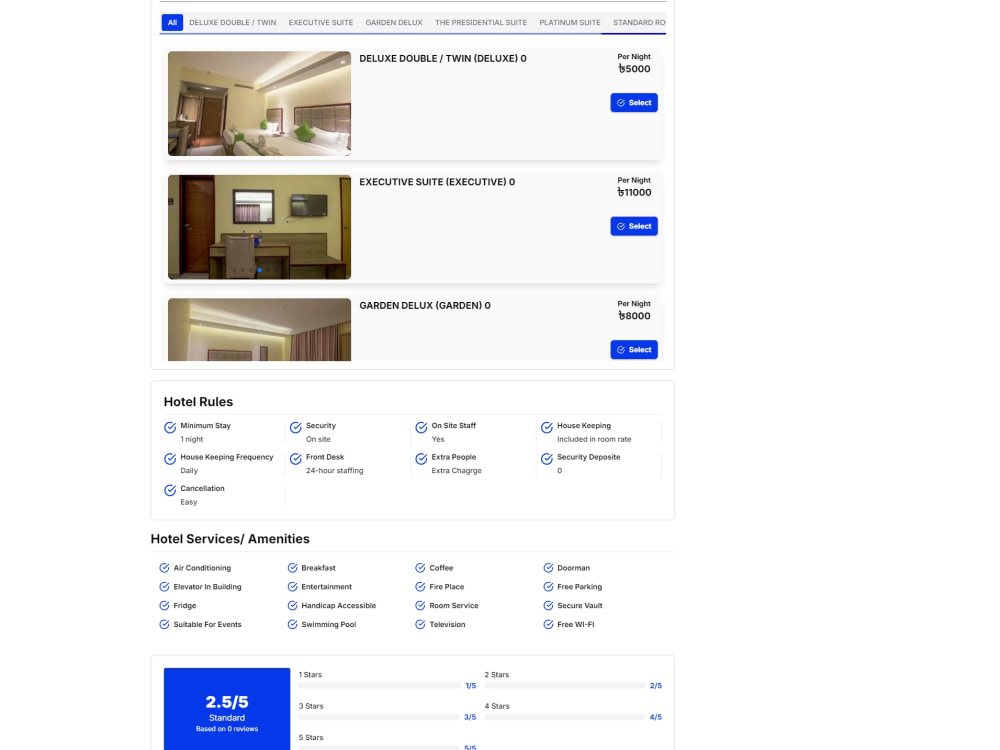Click the Extra People check icon

[422, 459]
